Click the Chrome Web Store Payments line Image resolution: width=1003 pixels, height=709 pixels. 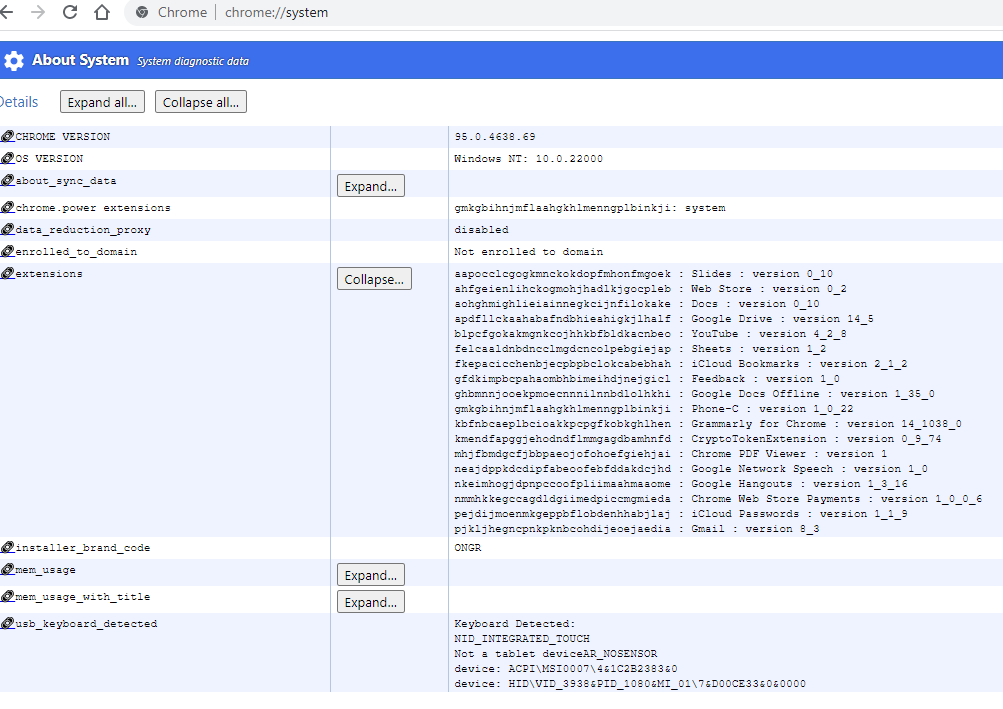pyautogui.click(x=718, y=499)
